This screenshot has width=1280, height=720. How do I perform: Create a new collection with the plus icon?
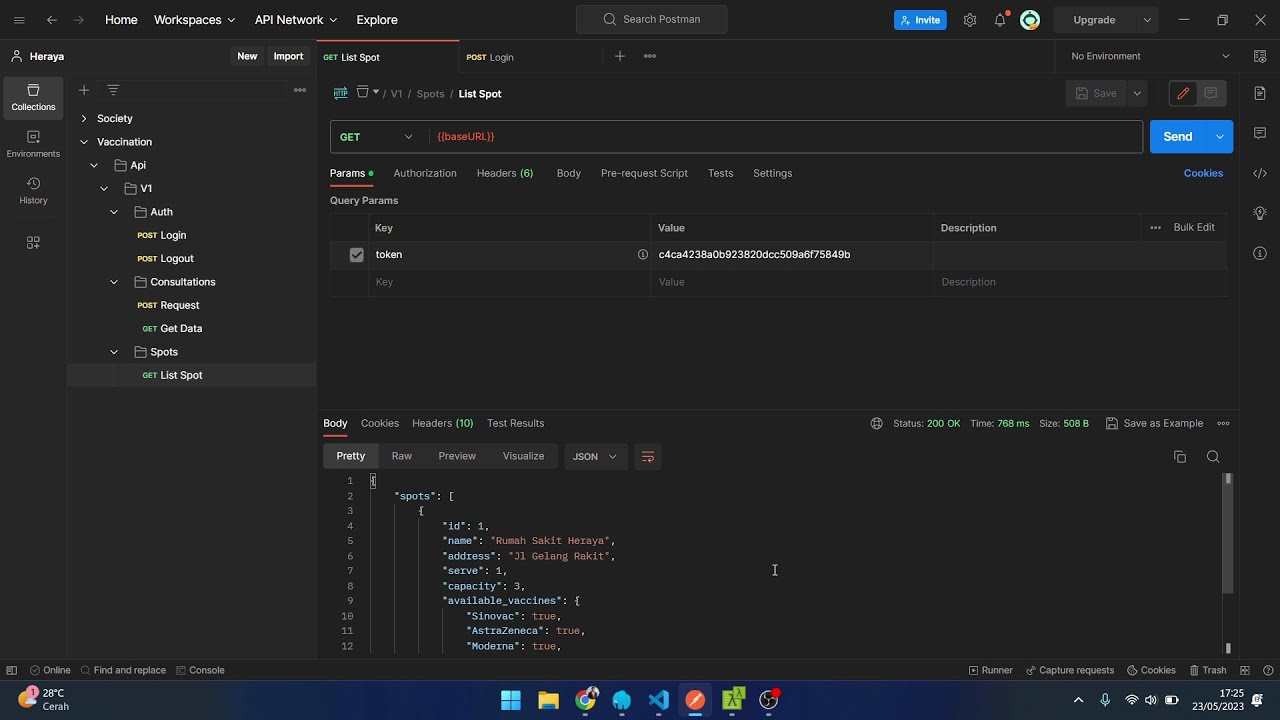click(84, 90)
